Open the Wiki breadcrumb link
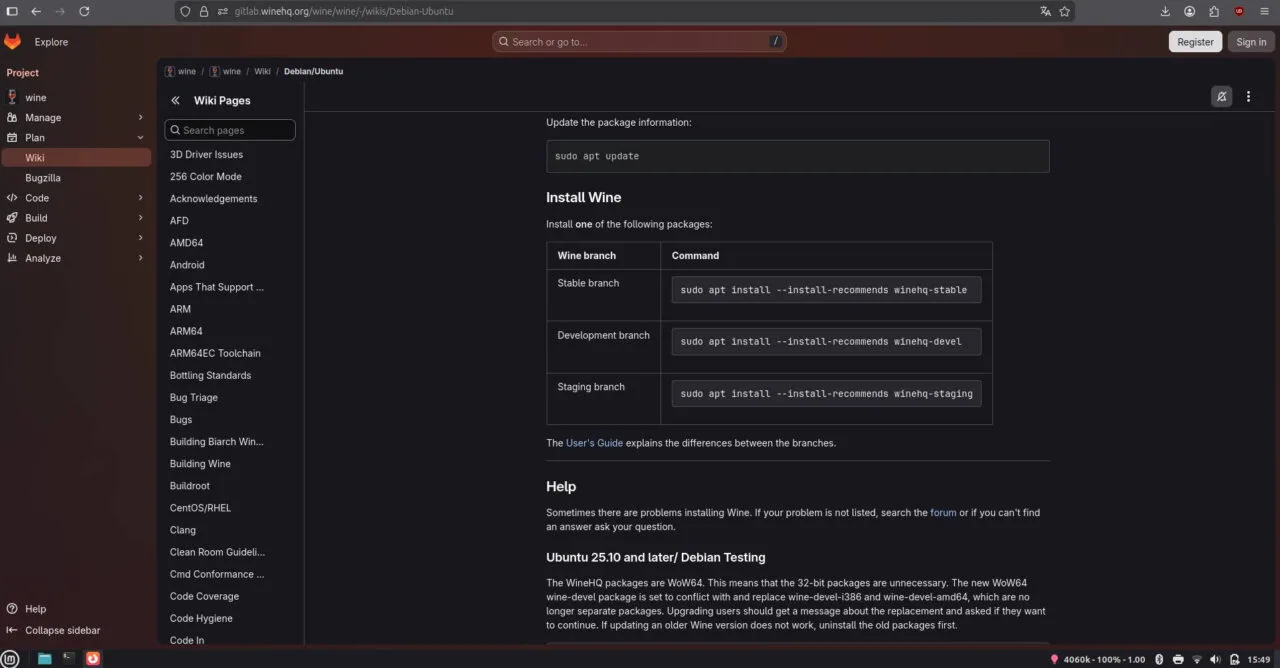Viewport: 1280px width, 668px height. click(262, 71)
